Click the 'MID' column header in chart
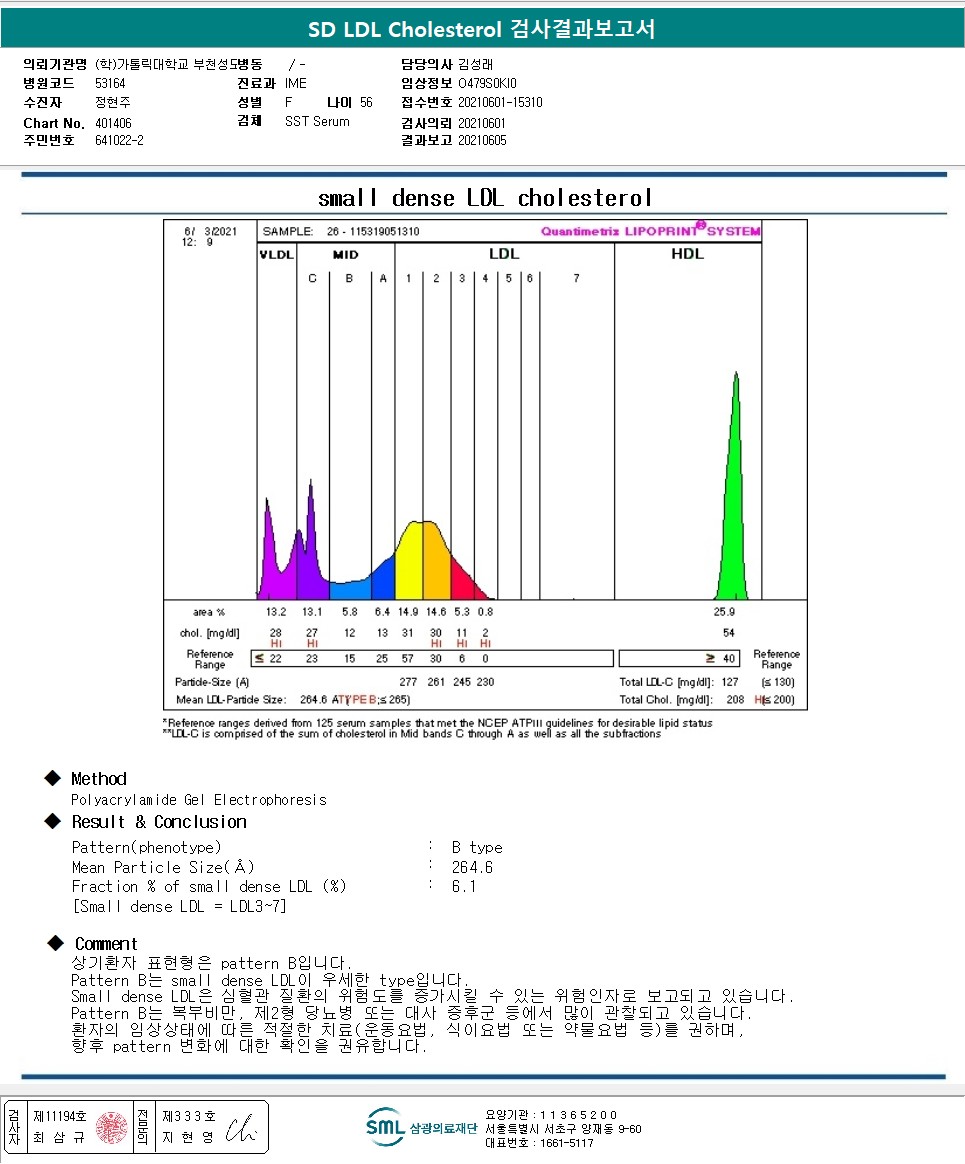The width and height of the screenshot is (965, 1164). [345, 255]
